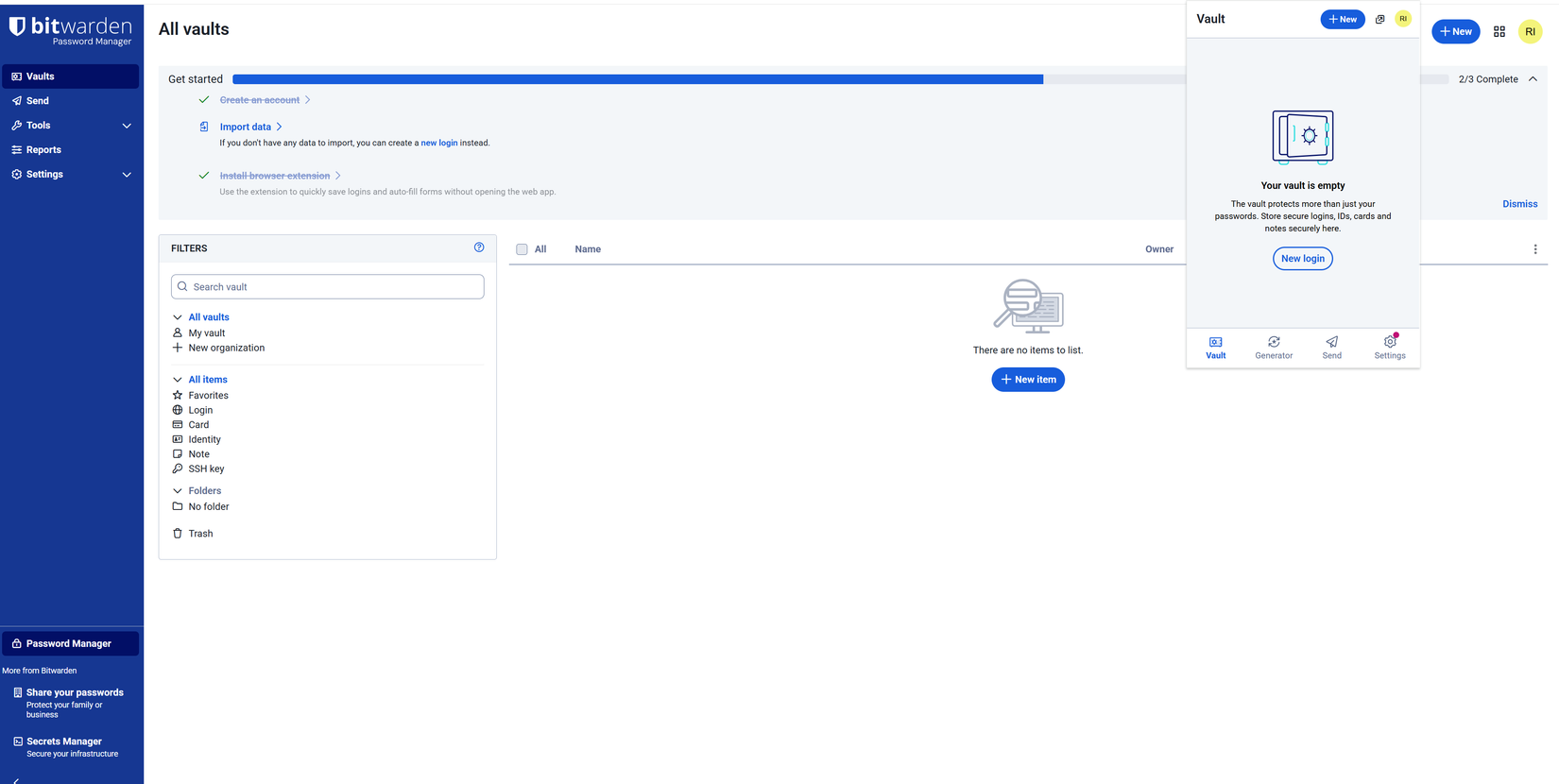Click the pop-out window icon in extension

[x=1379, y=19]
